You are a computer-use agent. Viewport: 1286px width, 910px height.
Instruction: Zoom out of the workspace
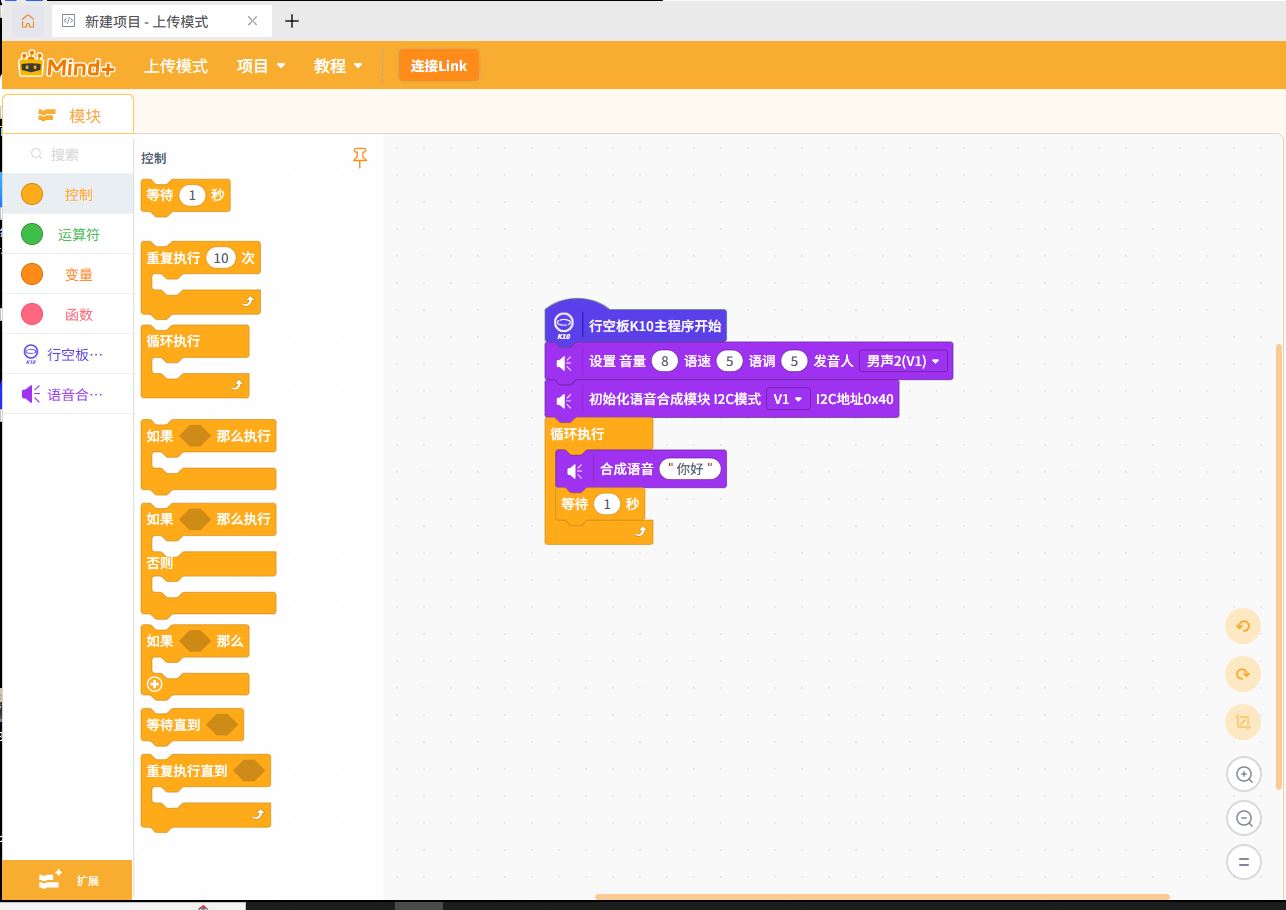tap(1244, 819)
